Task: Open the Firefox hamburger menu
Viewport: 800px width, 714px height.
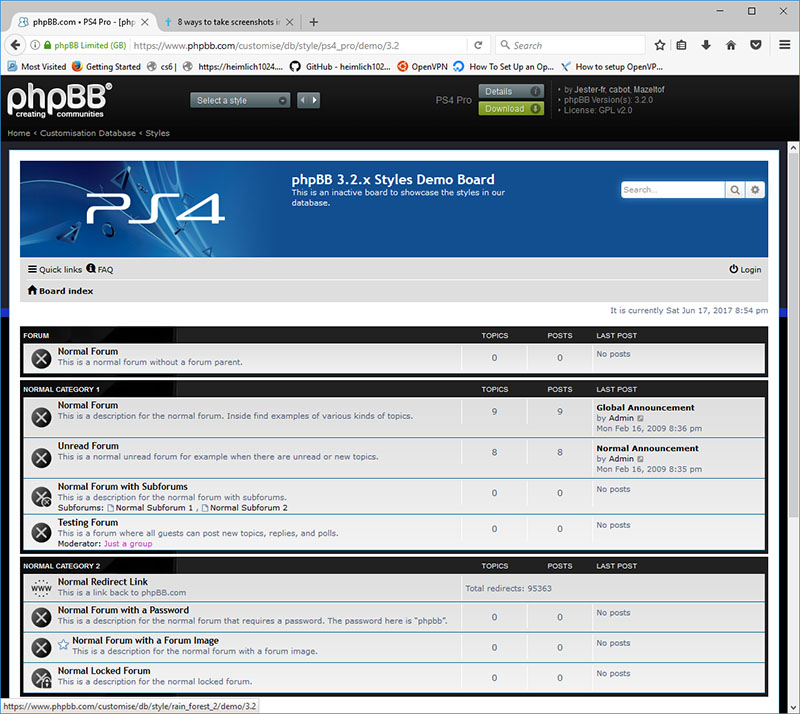Action: click(x=785, y=45)
